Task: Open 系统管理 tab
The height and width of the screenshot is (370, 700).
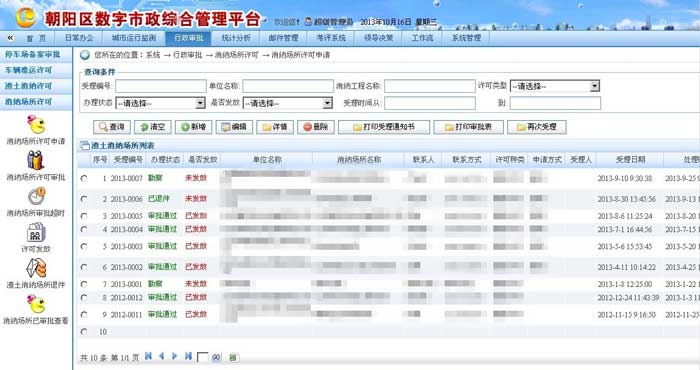Action: tap(466, 38)
